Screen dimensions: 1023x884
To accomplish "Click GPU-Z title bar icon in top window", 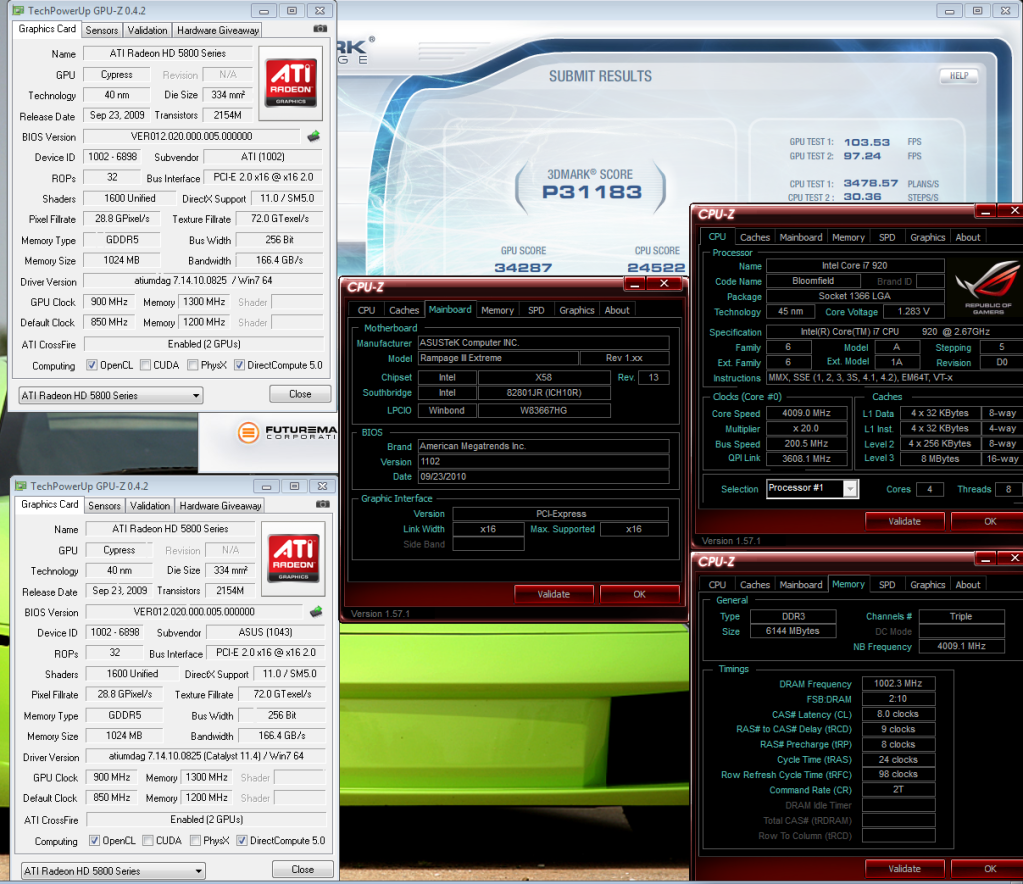I will pos(18,10).
